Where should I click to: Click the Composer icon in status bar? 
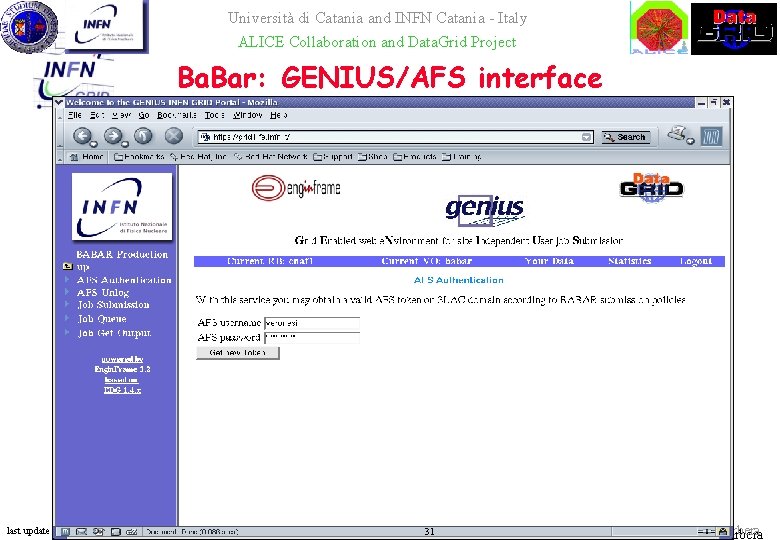point(98,532)
